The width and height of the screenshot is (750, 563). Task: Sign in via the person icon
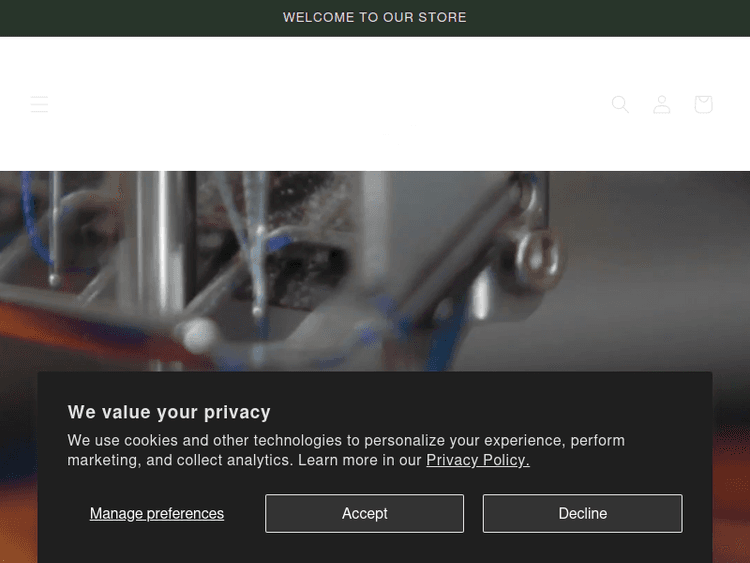(662, 104)
